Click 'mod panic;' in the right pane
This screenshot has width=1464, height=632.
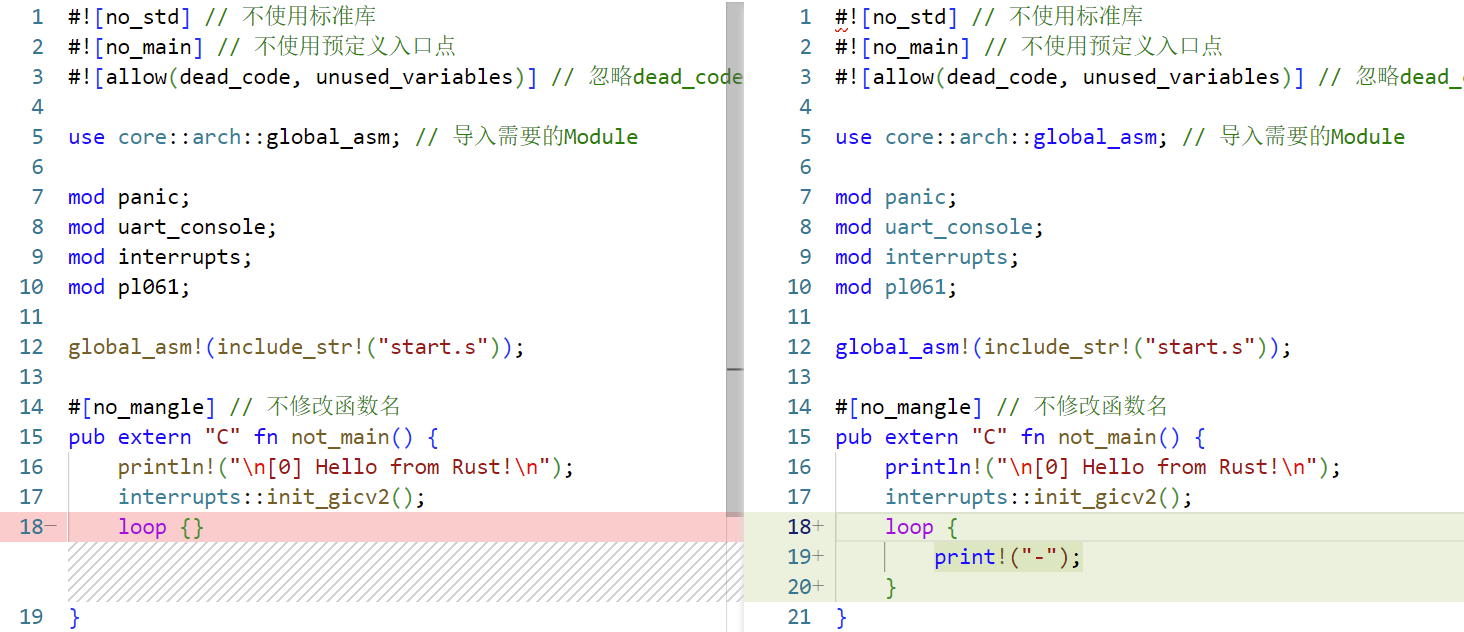click(x=895, y=197)
